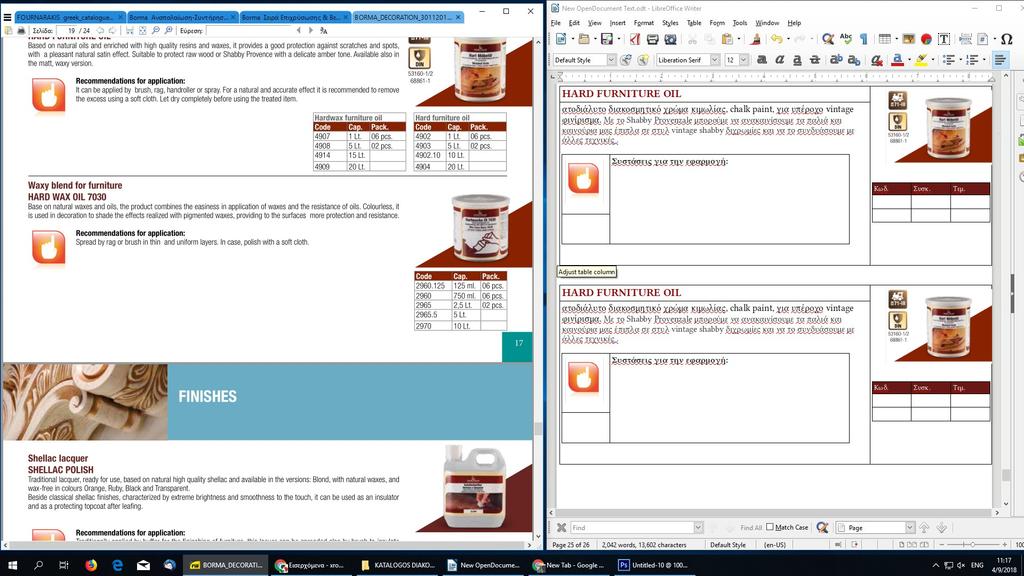
Task: Toggle Bold formatting in Writer
Action: pos(761,60)
